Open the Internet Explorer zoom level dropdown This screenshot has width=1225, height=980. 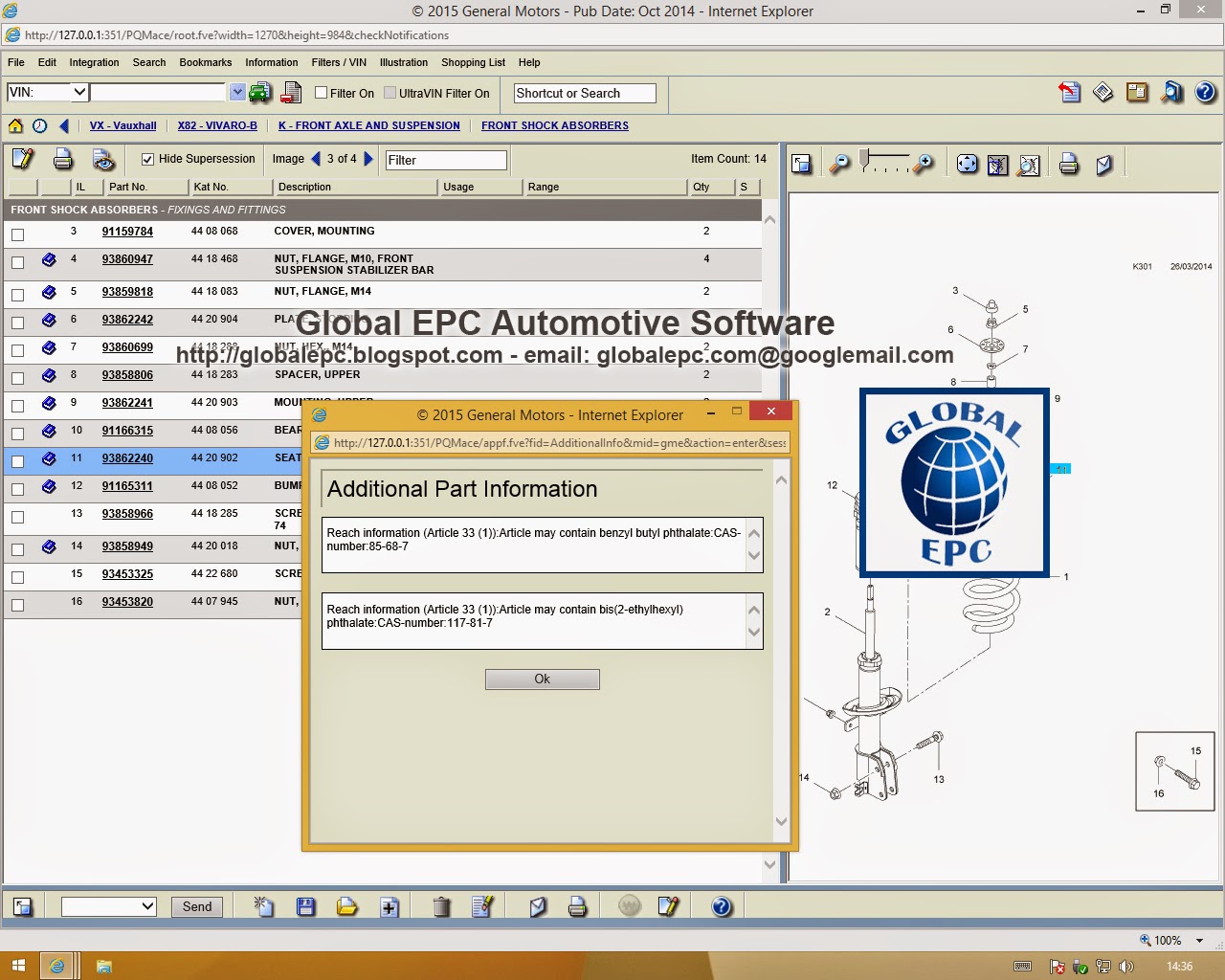point(1199,941)
